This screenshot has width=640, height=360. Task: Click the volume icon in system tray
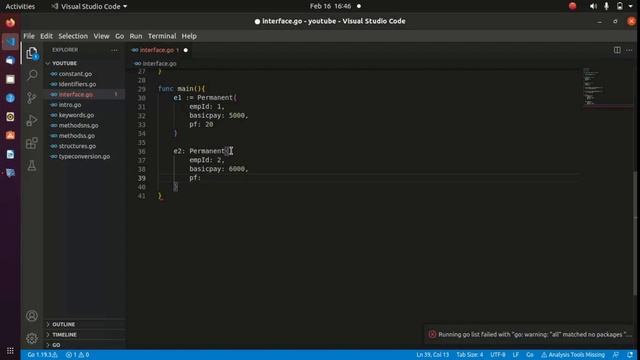click(x=593, y=6)
